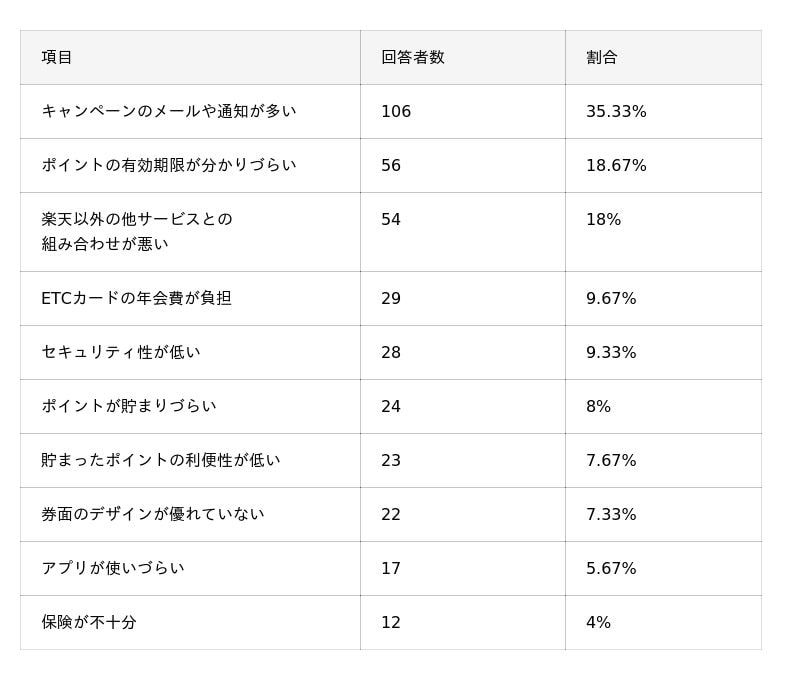Image resolution: width=800 pixels, height=680 pixels.
Task: Click the セキュリティ性が低い row label
Action: [x=121, y=353]
